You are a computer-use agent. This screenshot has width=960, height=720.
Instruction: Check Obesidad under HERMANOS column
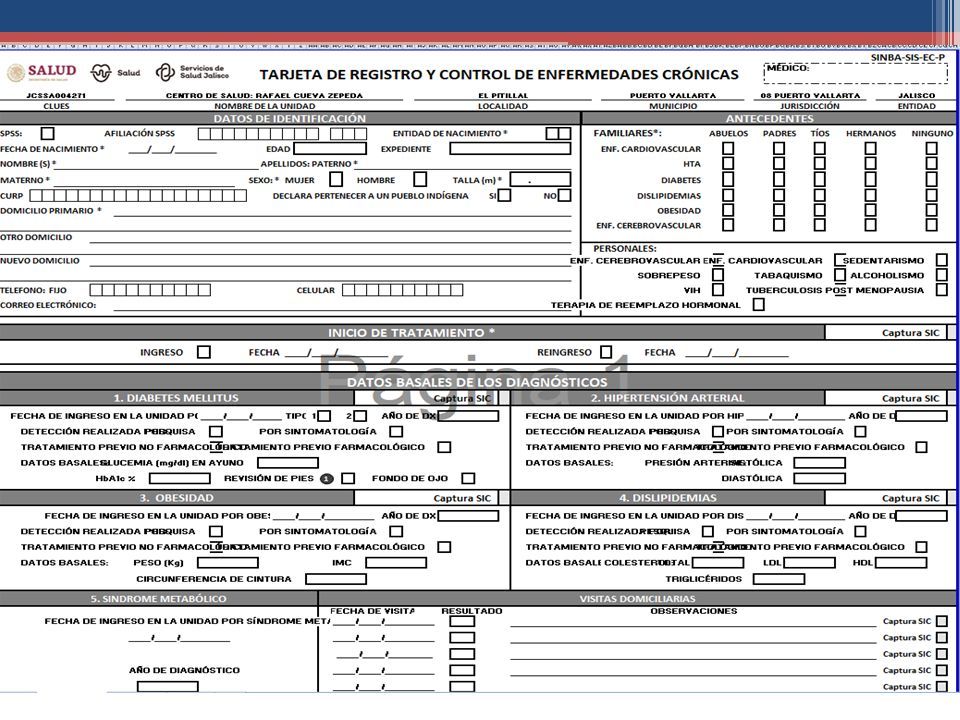(871, 210)
